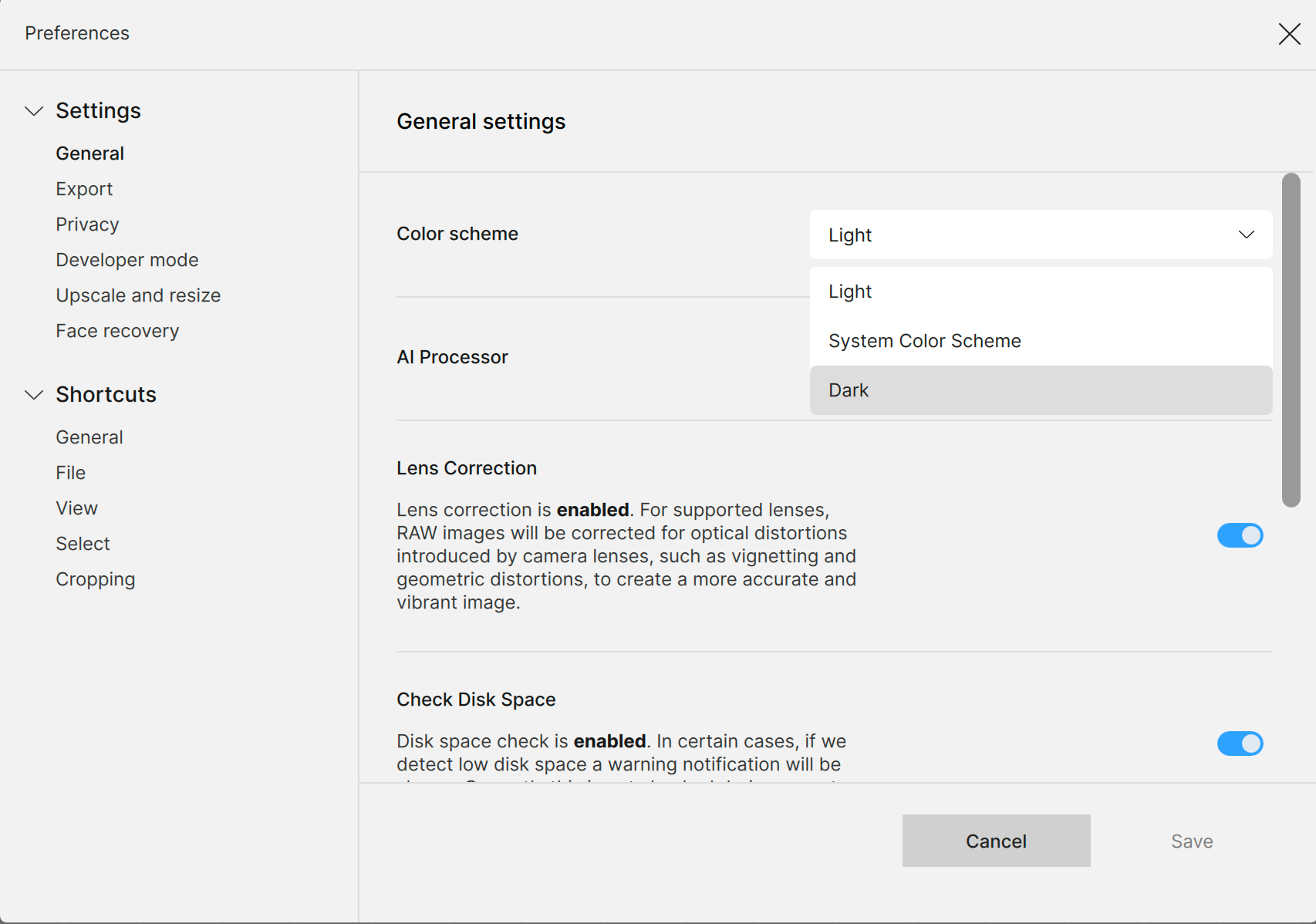
Task: Close the Preferences dialog with X
Action: [1289, 34]
